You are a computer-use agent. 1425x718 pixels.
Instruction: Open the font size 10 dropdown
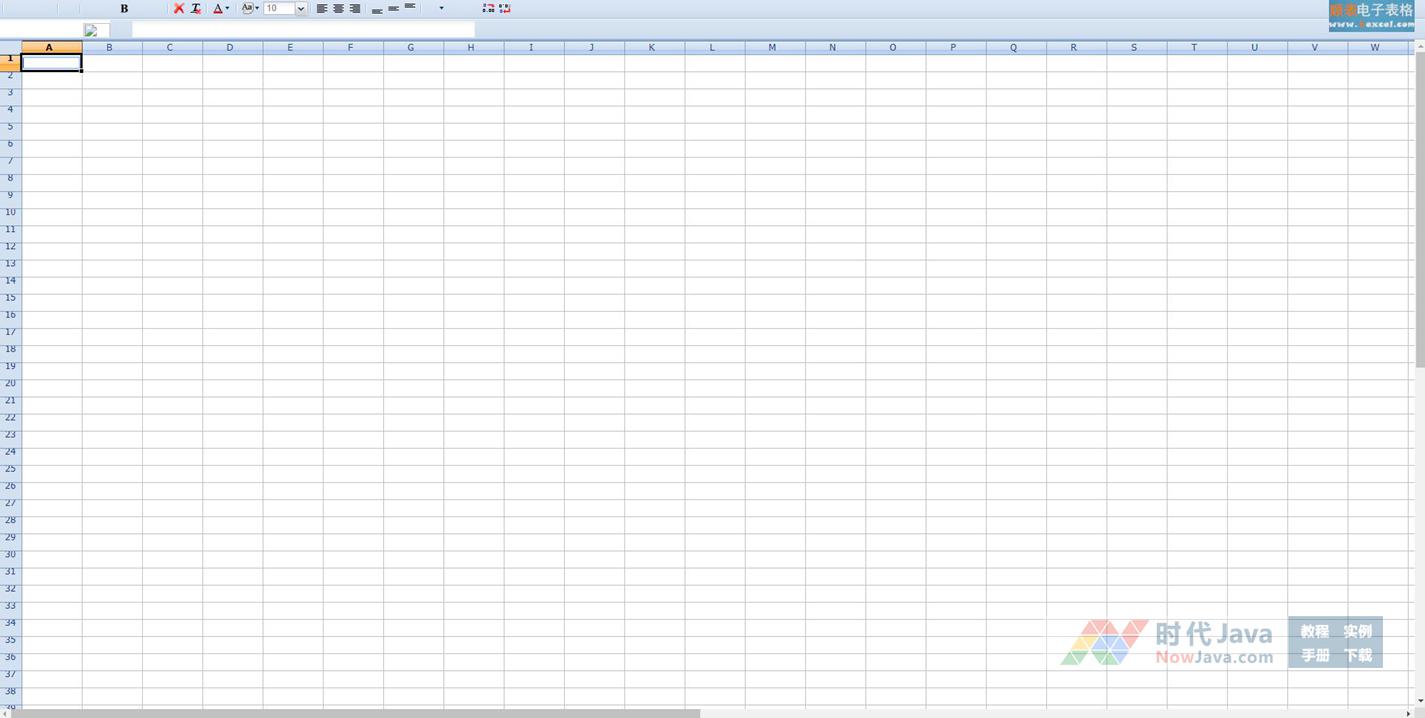pyautogui.click(x=300, y=9)
